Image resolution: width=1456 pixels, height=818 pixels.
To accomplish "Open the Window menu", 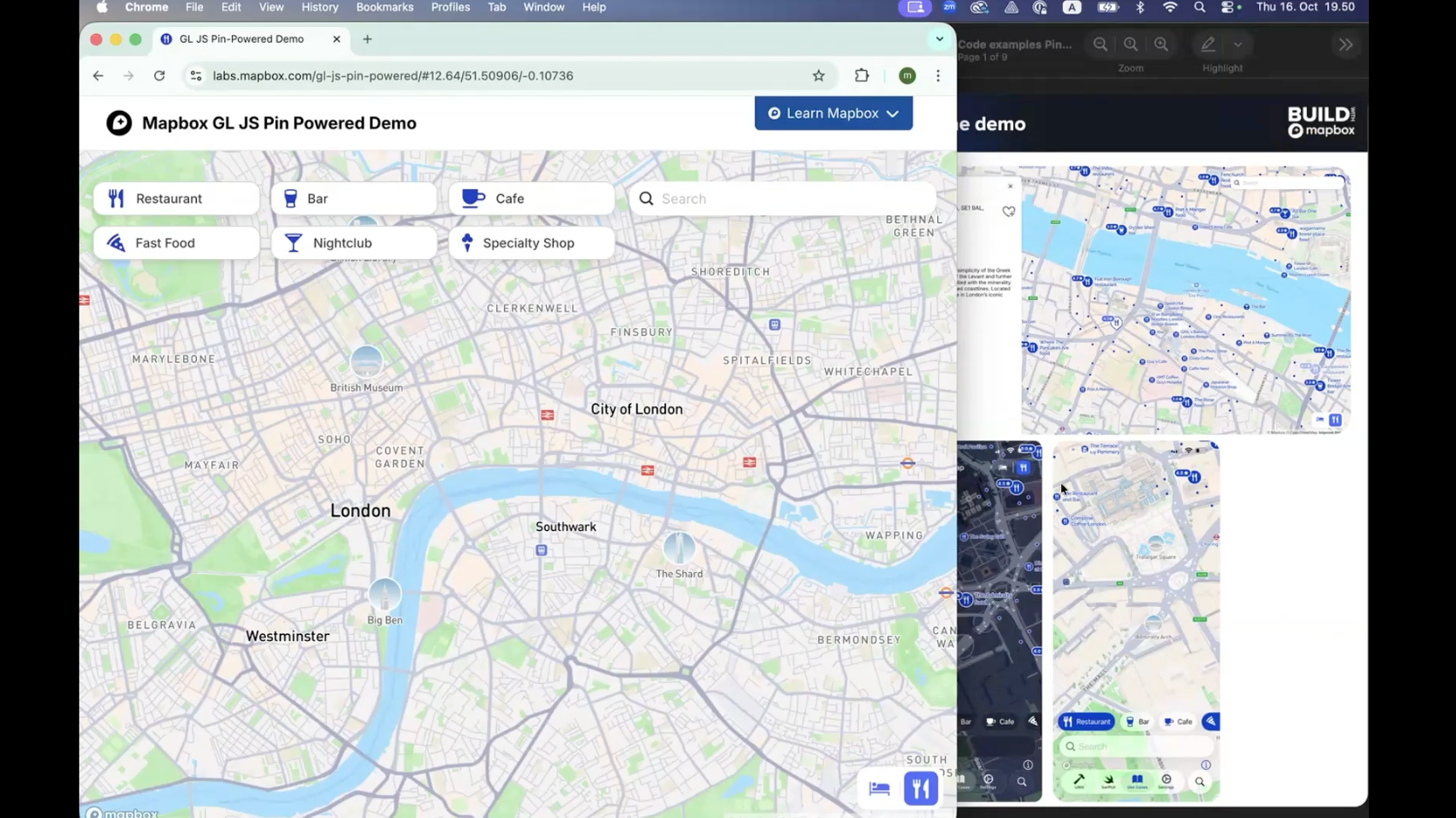I will click(544, 7).
